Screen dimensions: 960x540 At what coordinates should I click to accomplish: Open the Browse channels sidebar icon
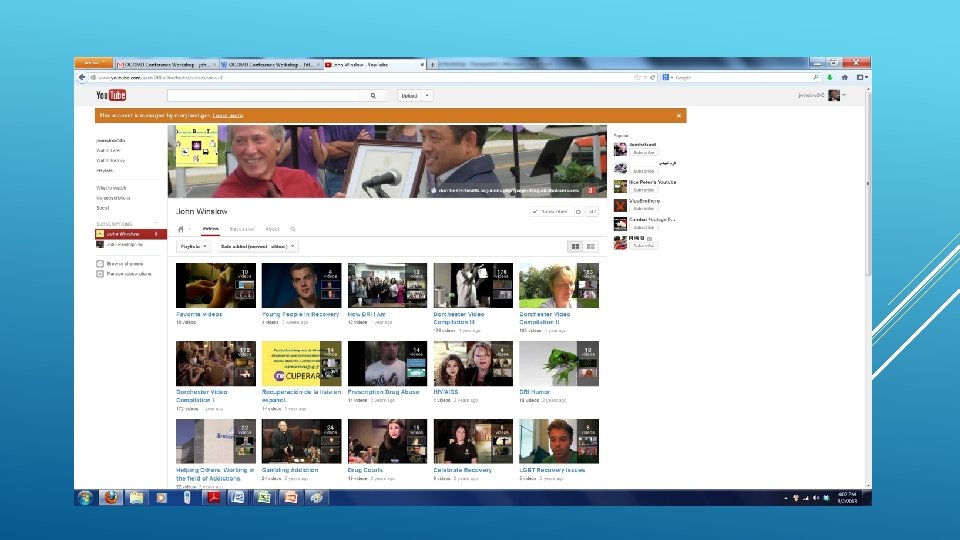click(100, 264)
